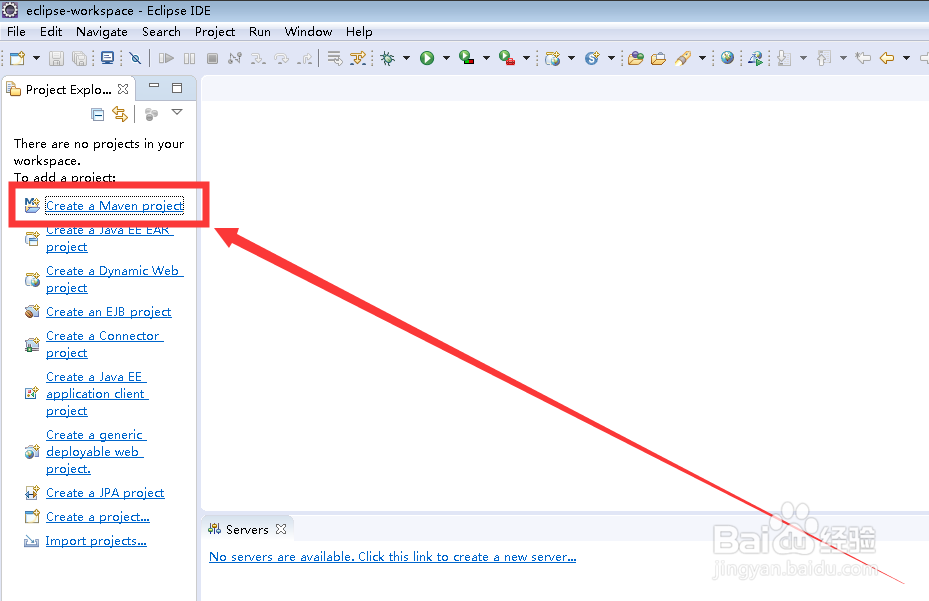Click the Launch Web Service Explorer icon
Screen dimensions: 929x601
click(x=755, y=58)
